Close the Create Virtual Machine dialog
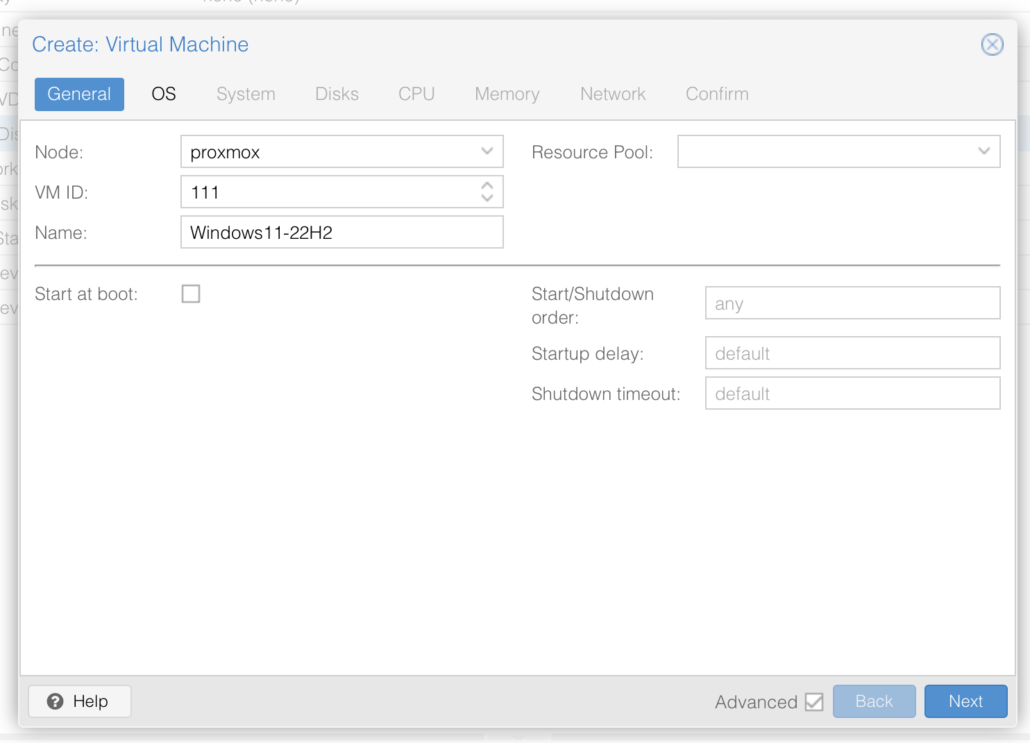 pyautogui.click(x=991, y=44)
